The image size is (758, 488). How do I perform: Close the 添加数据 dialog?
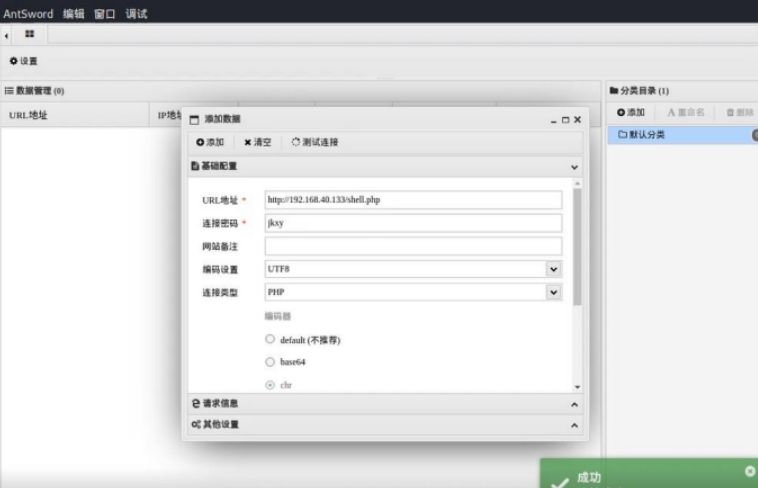click(x=577, y=119)
